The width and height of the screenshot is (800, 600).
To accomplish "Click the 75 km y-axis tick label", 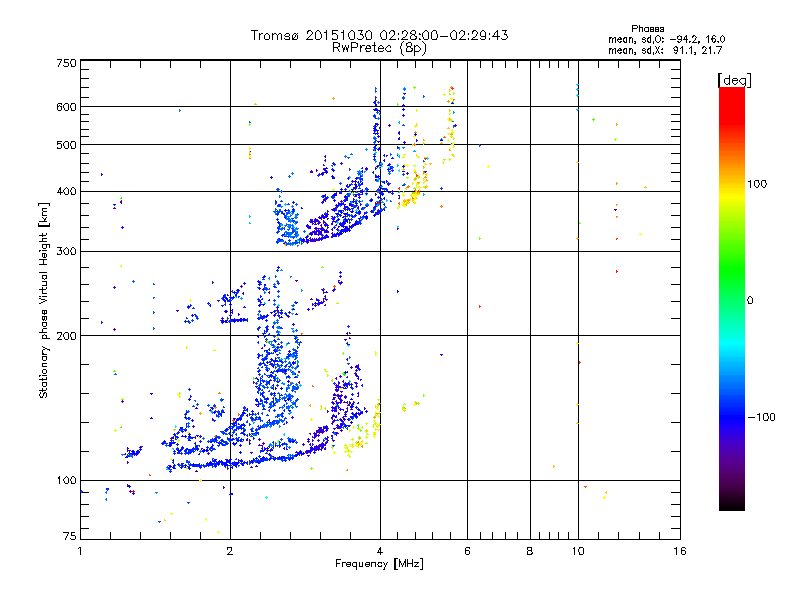I will pyautogui.click(x=70, y=536).
